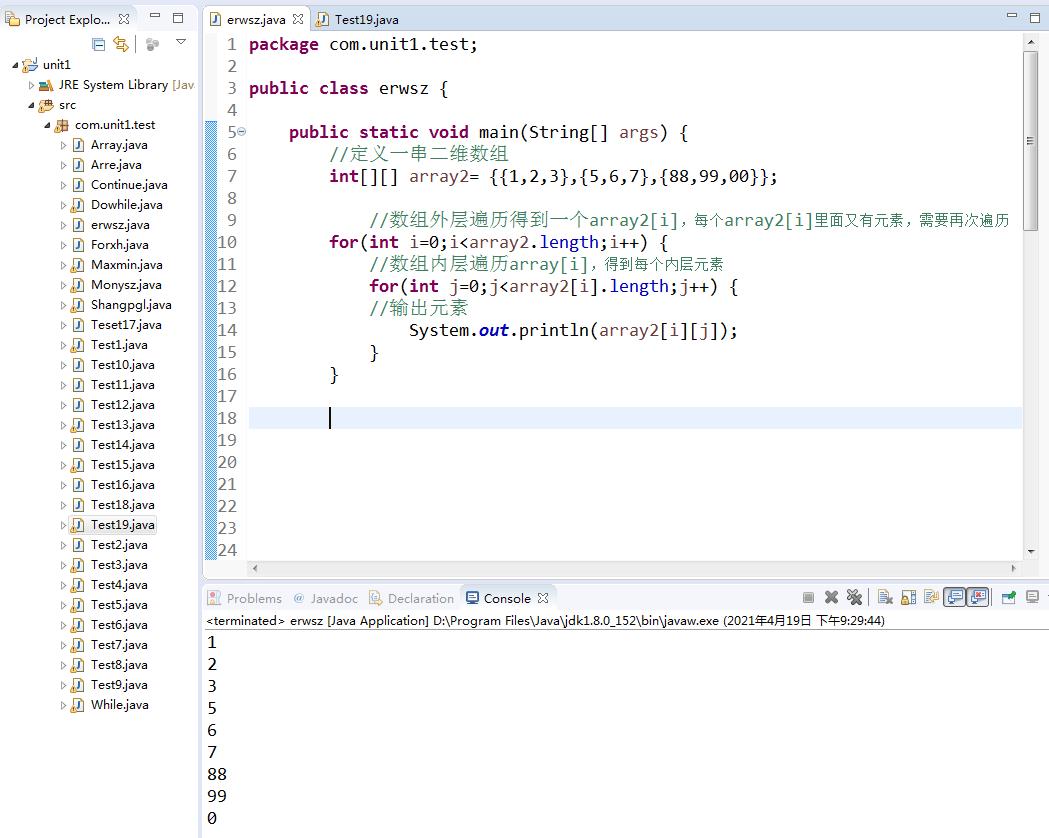Select Test10.java in the tree

(x=122, y=365)
